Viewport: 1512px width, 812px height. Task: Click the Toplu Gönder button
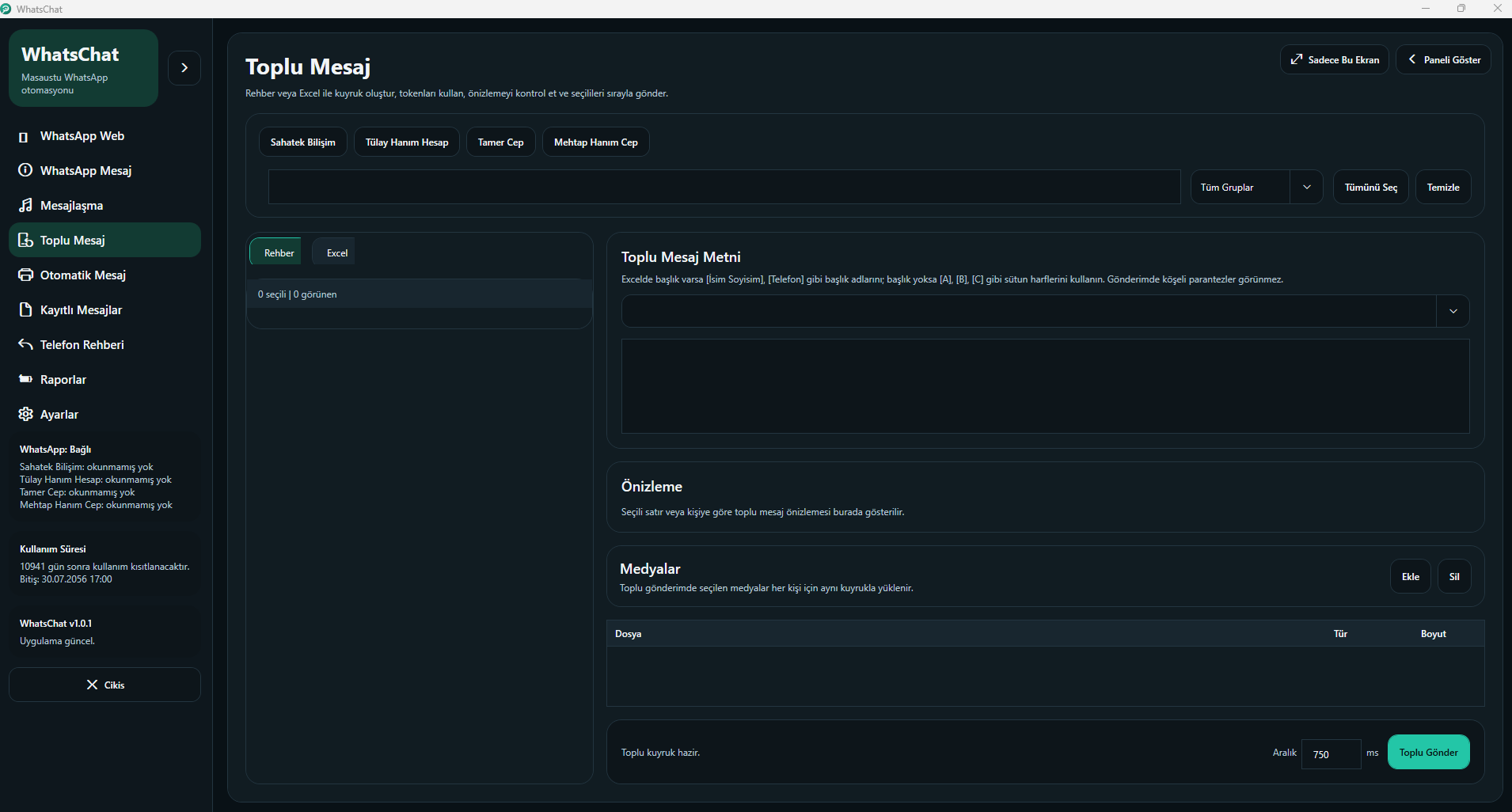1429,753
